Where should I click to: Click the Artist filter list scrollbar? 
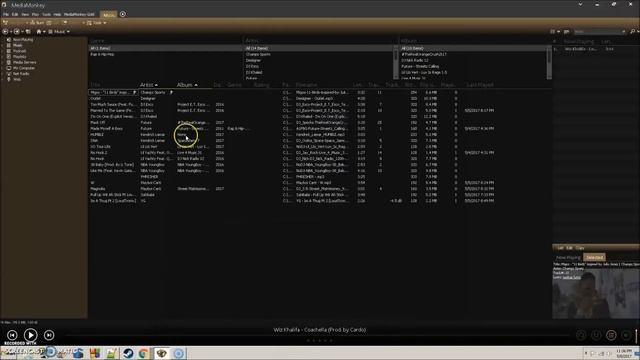click(x=396, y=62)
